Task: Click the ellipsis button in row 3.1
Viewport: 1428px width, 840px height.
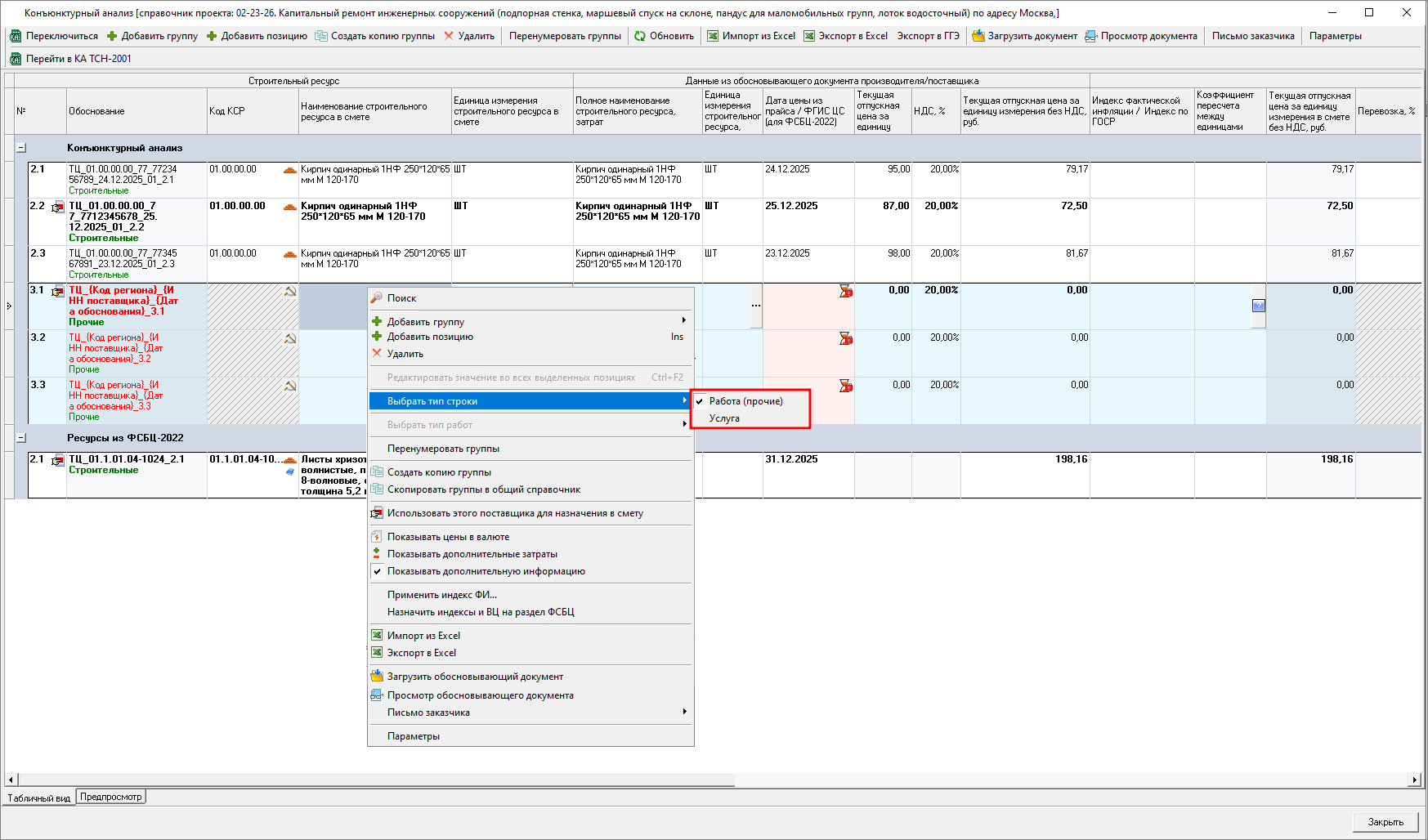Action: pyautogui.click(x=756, y=306)
